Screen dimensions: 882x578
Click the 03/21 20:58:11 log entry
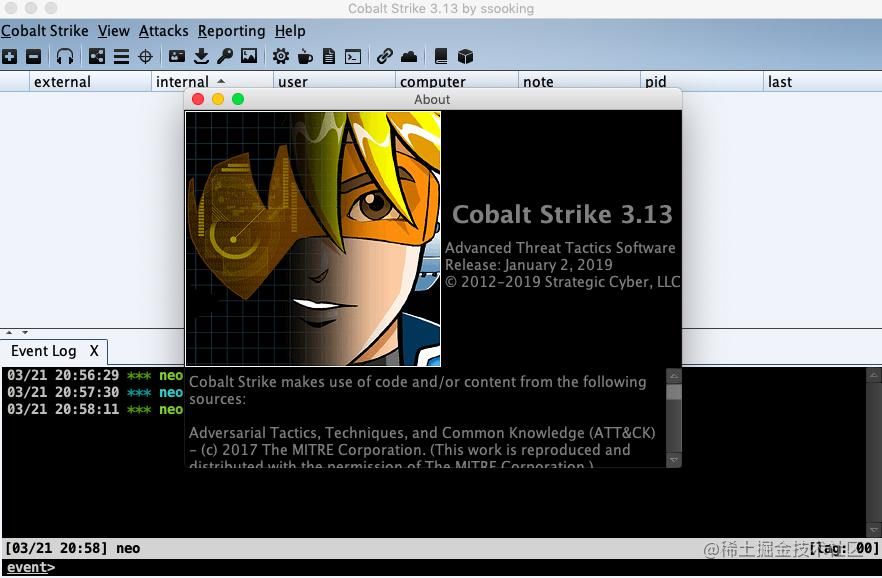point(94,409)
